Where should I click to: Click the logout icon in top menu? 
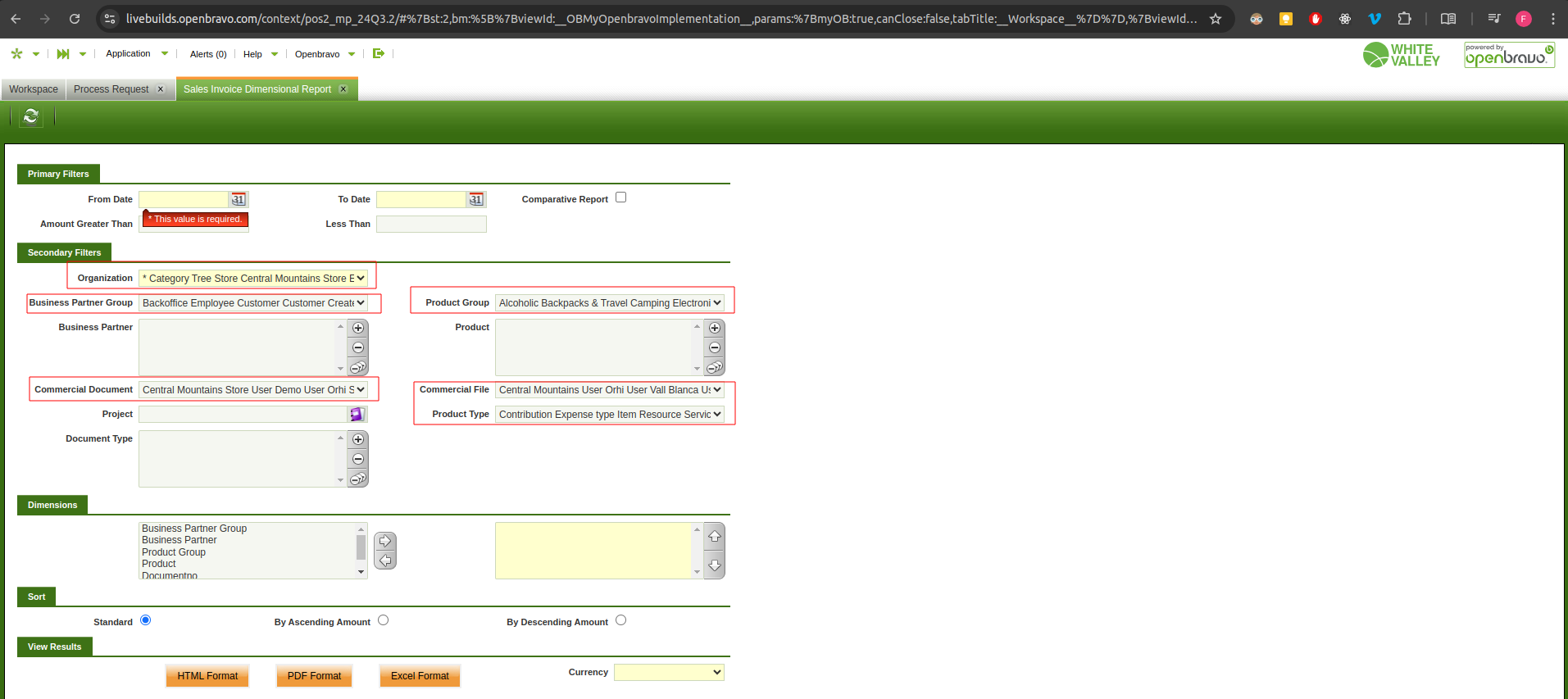[x=378, y=54]
